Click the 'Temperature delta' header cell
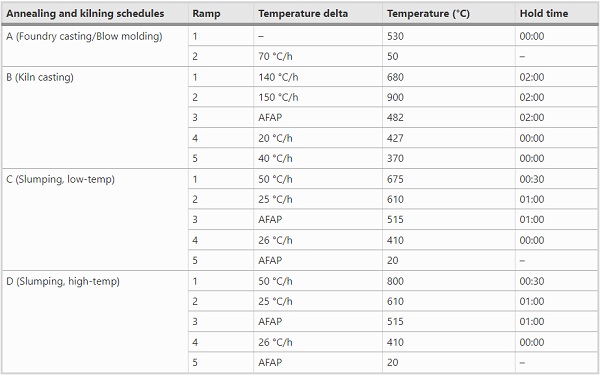Viewport: 600px width, 375px height. tap(318, 14)
